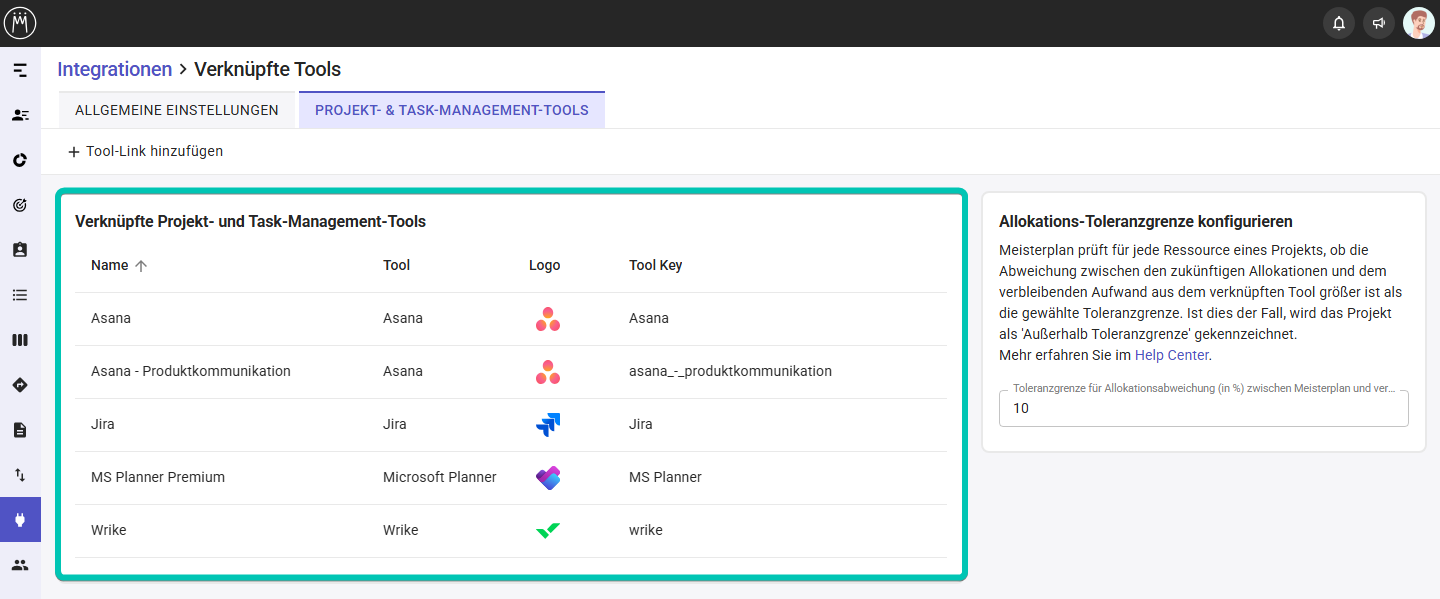Select the plug-shaped Integrations icon in sidebar

tap(20, 519)
